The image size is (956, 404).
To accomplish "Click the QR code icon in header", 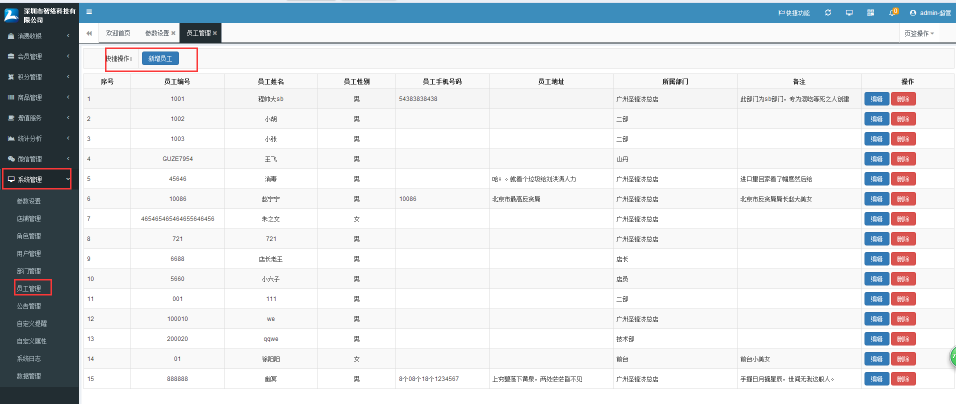I will point(870,13).
